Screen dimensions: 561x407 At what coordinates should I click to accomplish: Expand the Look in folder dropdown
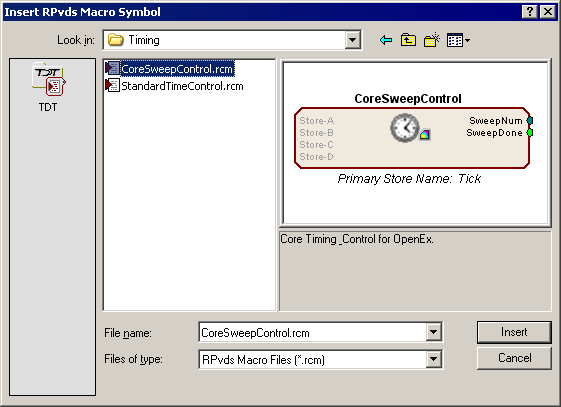point(352,40)
